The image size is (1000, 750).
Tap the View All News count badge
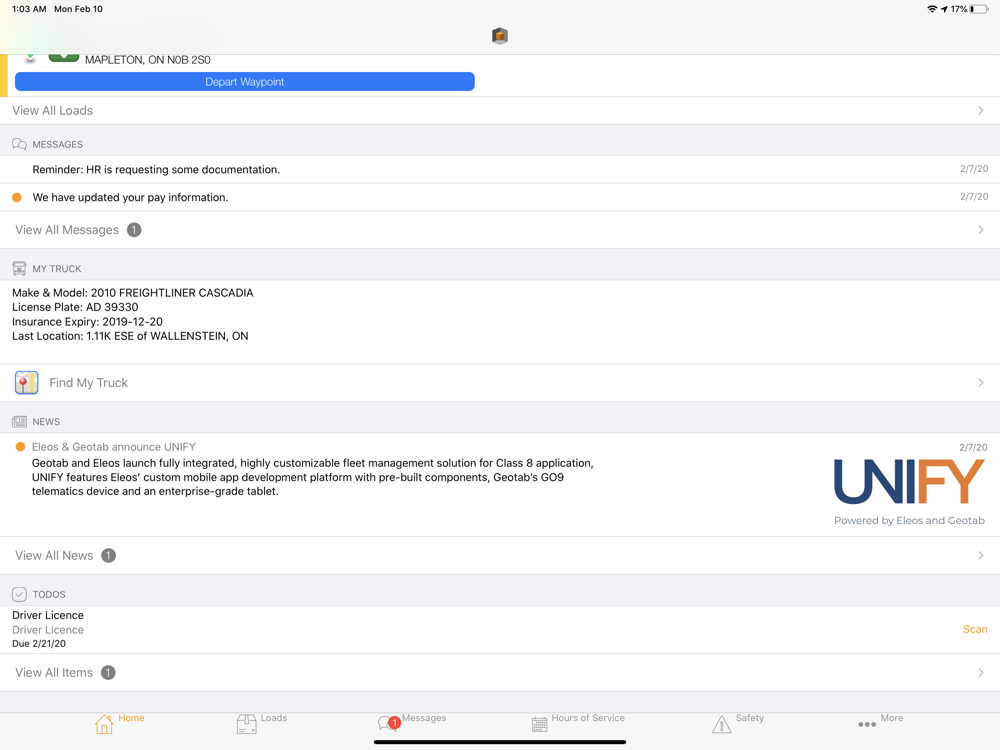[x=108, y=555]
